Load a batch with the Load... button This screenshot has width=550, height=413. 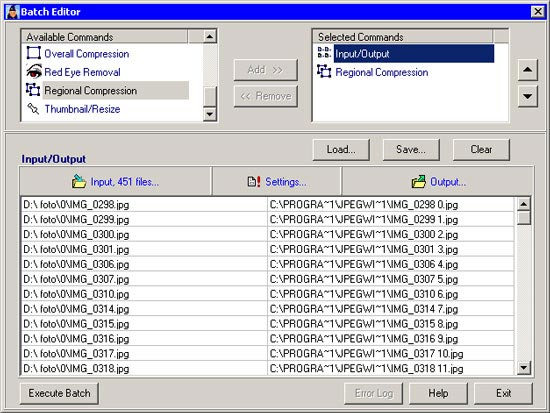[341, 149]
